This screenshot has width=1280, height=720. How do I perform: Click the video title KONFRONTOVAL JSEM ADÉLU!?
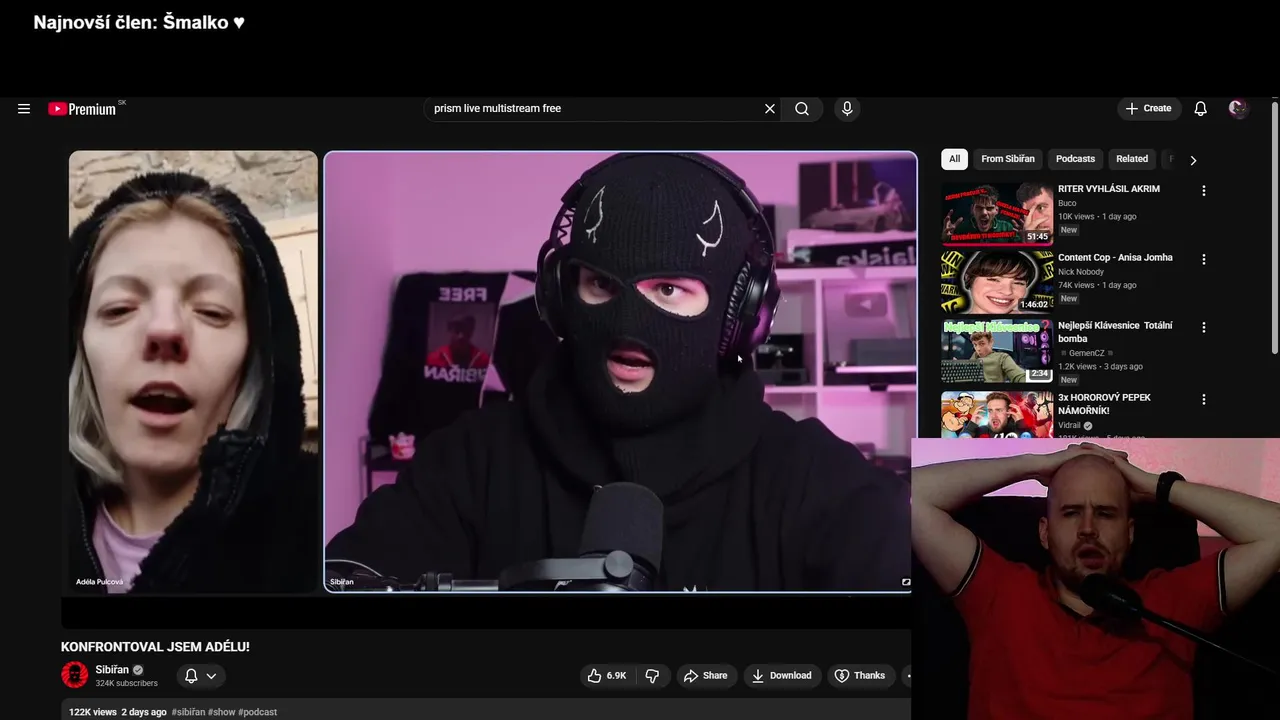tap(155, 647)
